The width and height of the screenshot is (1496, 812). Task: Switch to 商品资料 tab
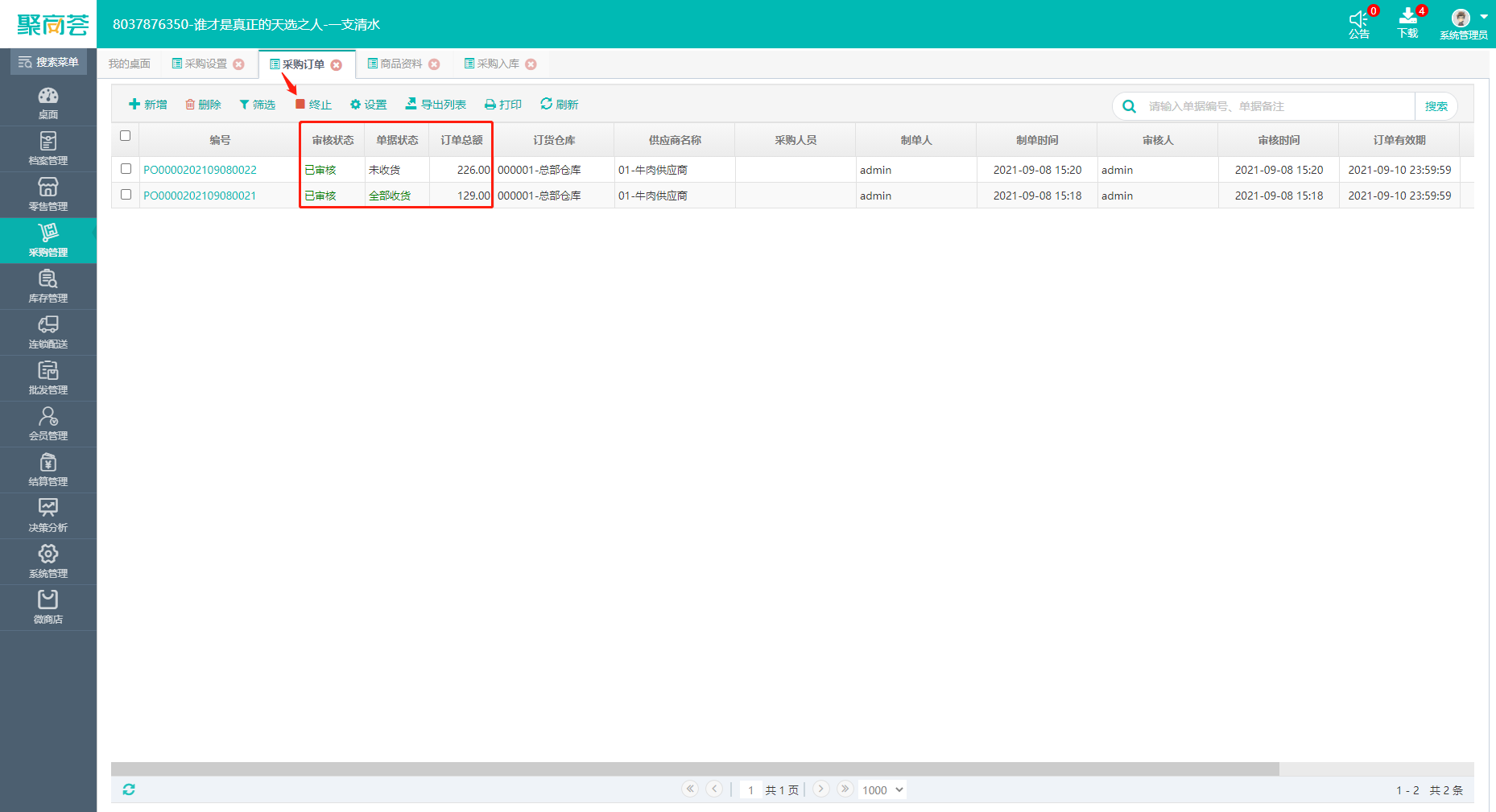pyautogui.click(x=395, y=64)
